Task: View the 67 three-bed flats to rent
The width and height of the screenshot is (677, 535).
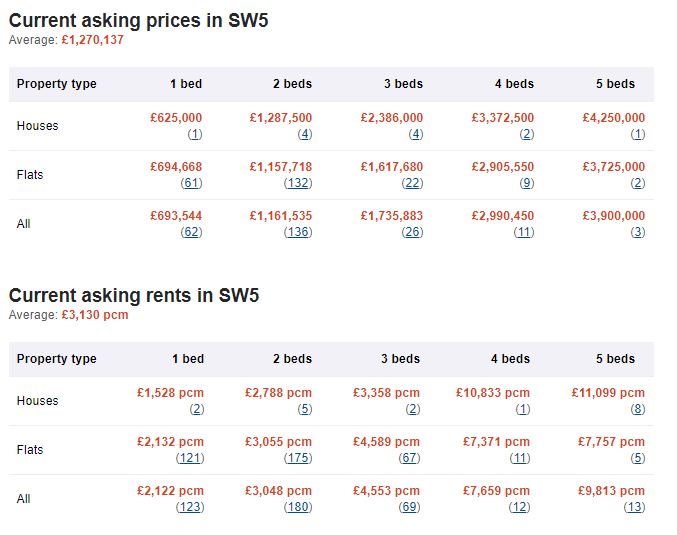Action: tap(409, 458)
